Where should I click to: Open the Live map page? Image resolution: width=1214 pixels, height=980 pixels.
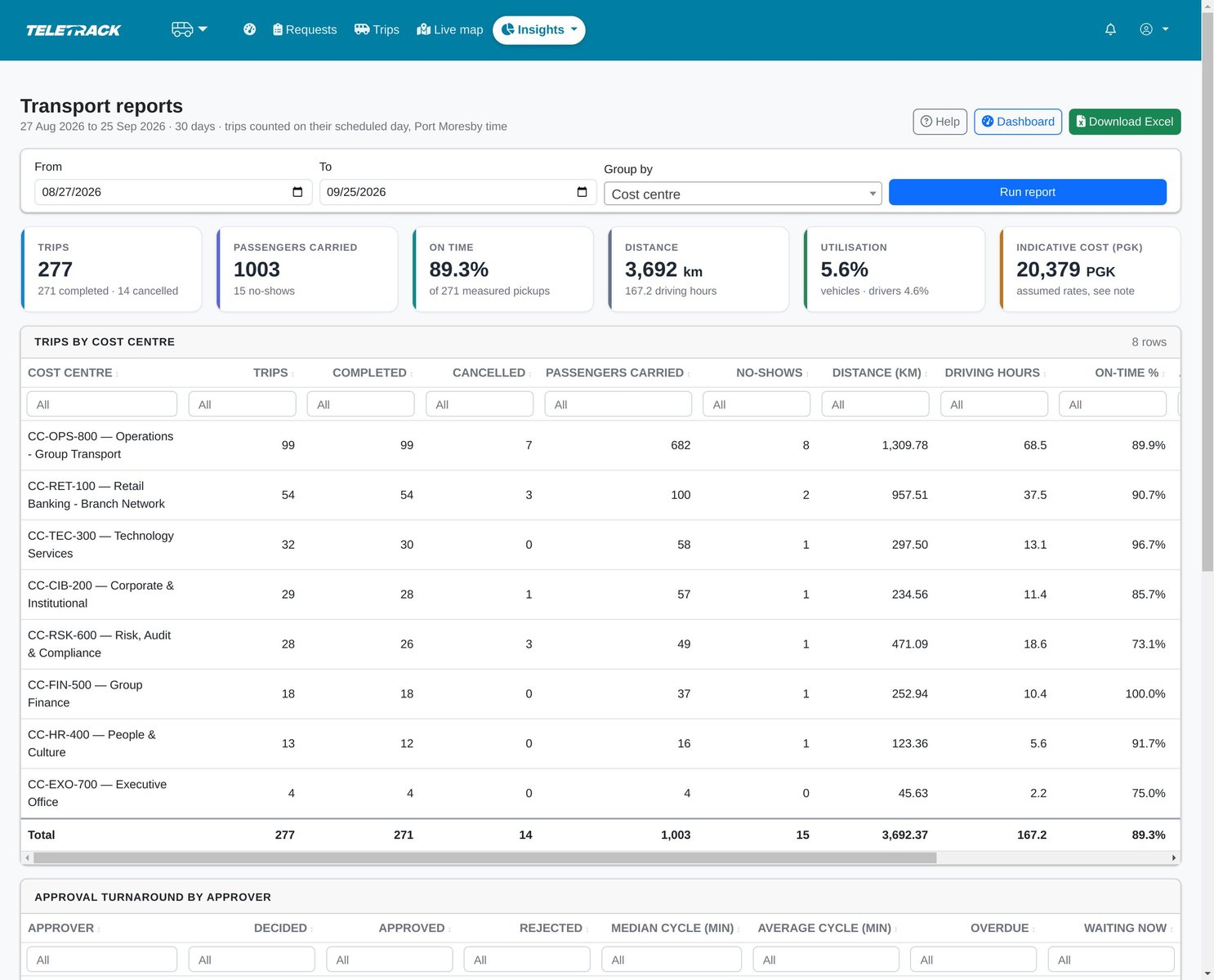[x=450, y=29]
